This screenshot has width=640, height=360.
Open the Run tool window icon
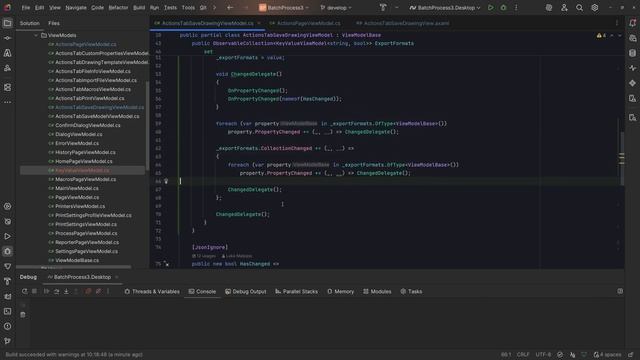pyautogui.click(x=7, y=236)
